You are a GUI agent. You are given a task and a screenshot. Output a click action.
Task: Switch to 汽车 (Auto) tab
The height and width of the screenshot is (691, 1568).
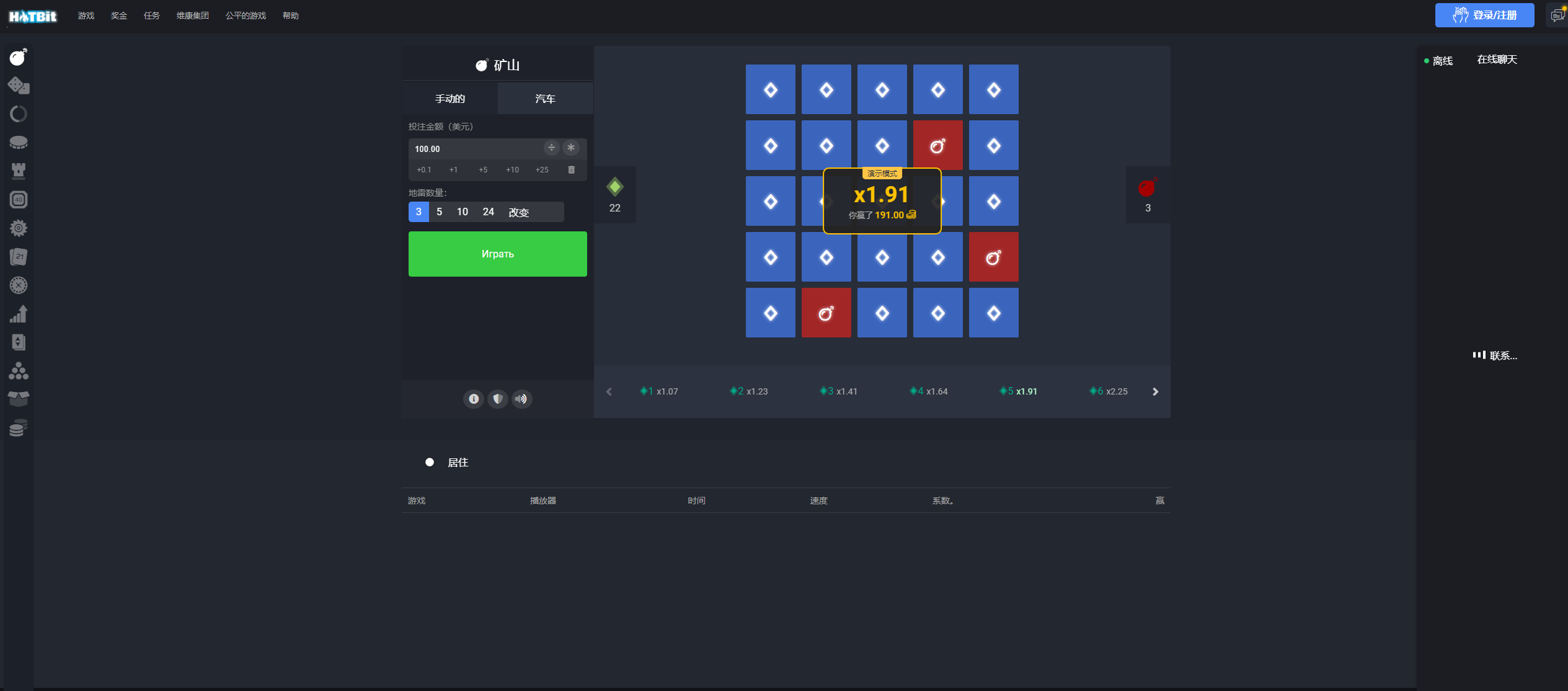545,98
